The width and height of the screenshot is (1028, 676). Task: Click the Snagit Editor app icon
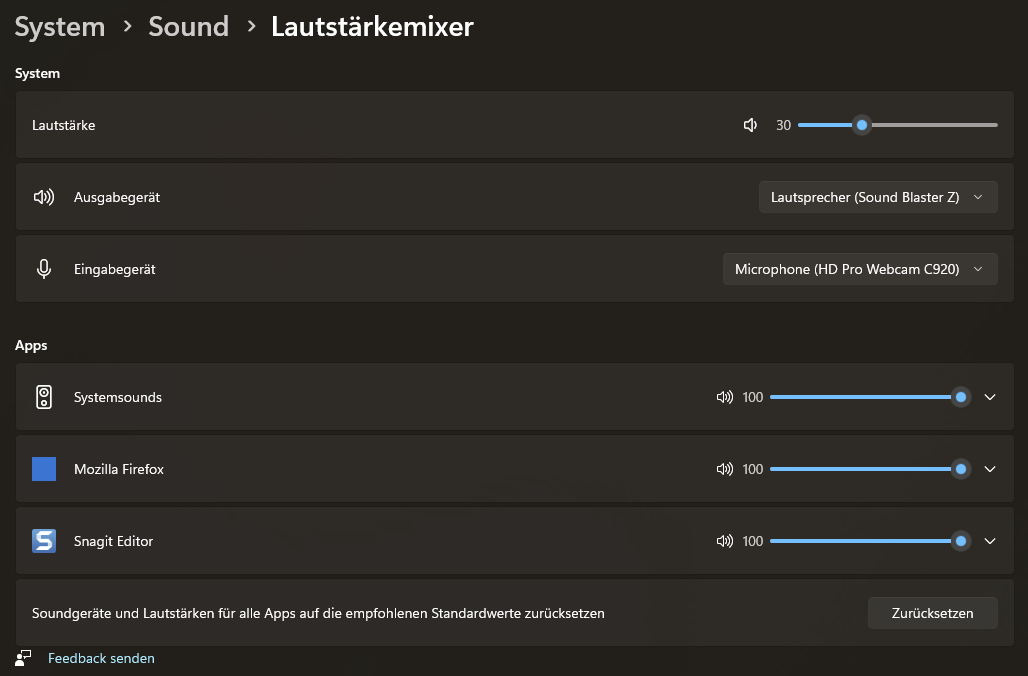[44, 541]
